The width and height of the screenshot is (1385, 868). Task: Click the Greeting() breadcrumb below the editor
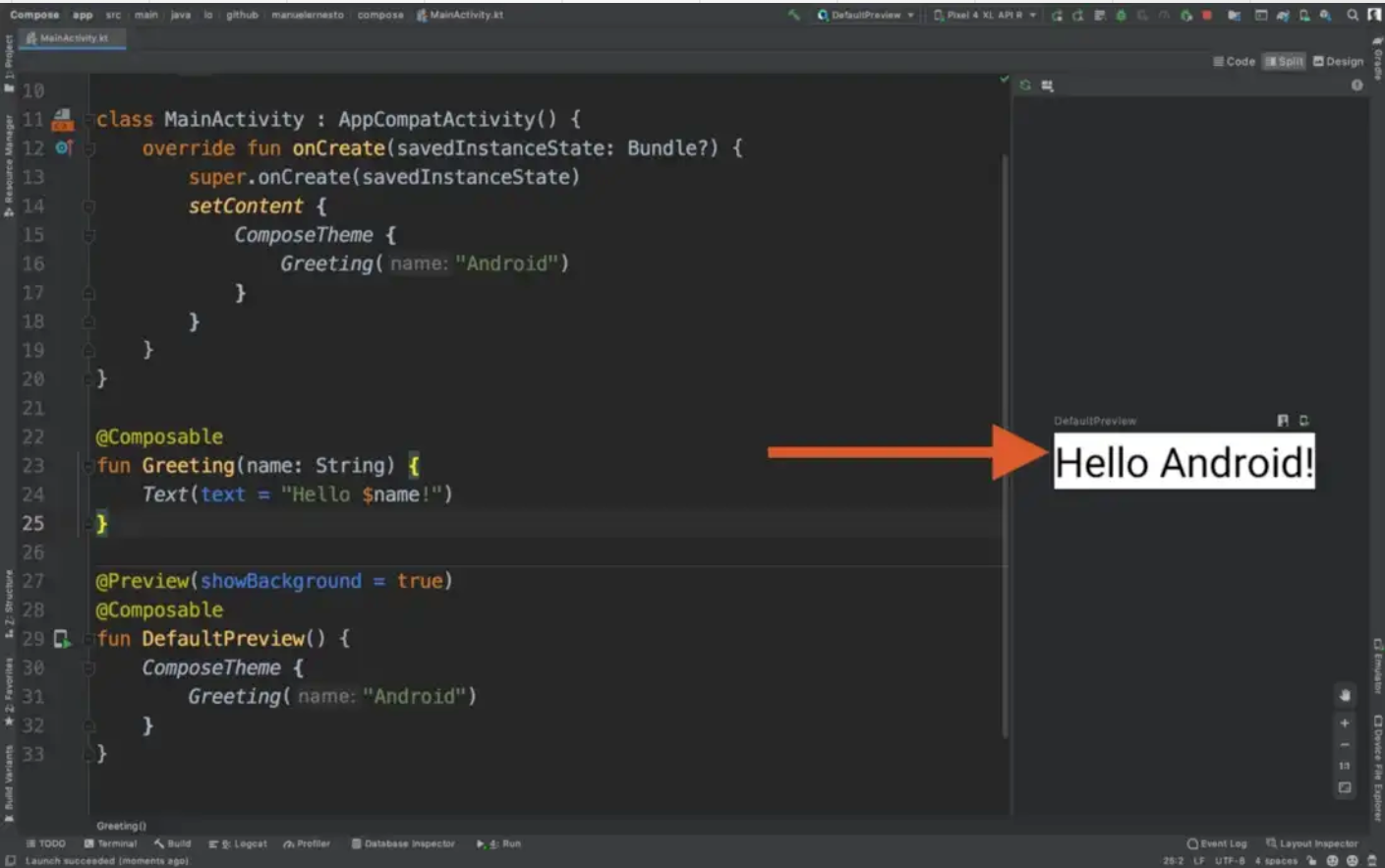click(x=121, y=826)
